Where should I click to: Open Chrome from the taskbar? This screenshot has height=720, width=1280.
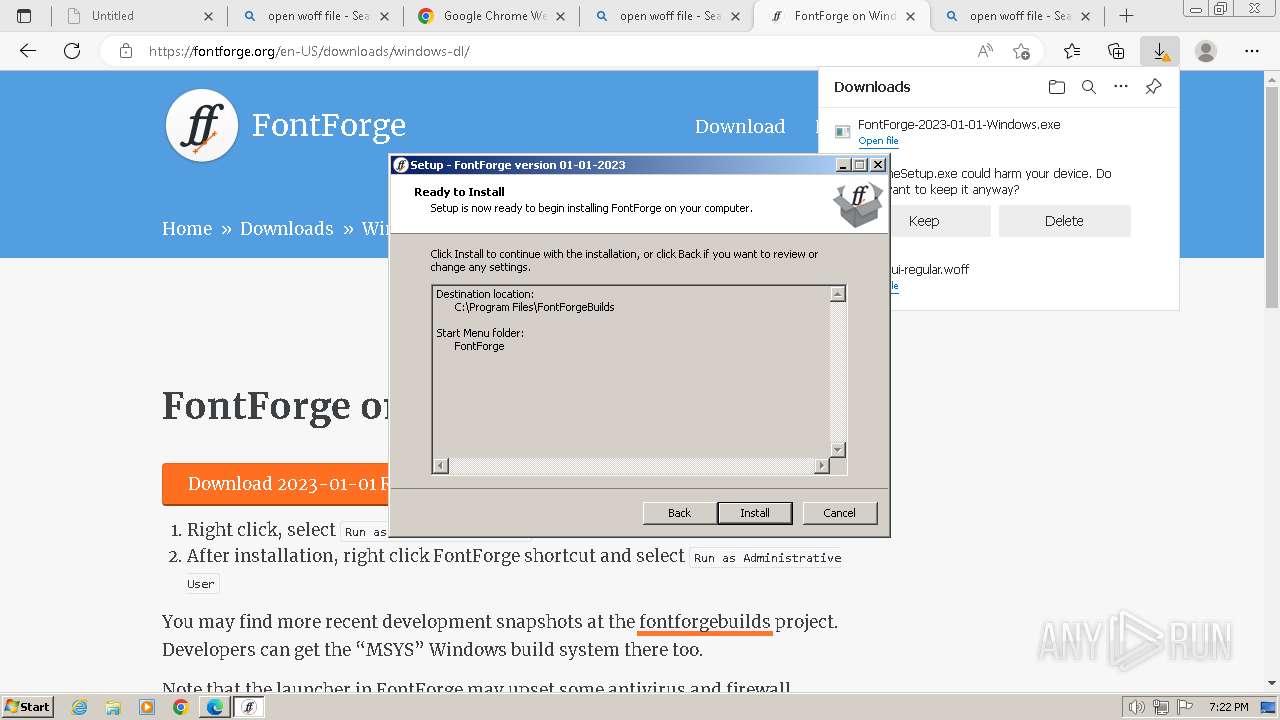180,707
